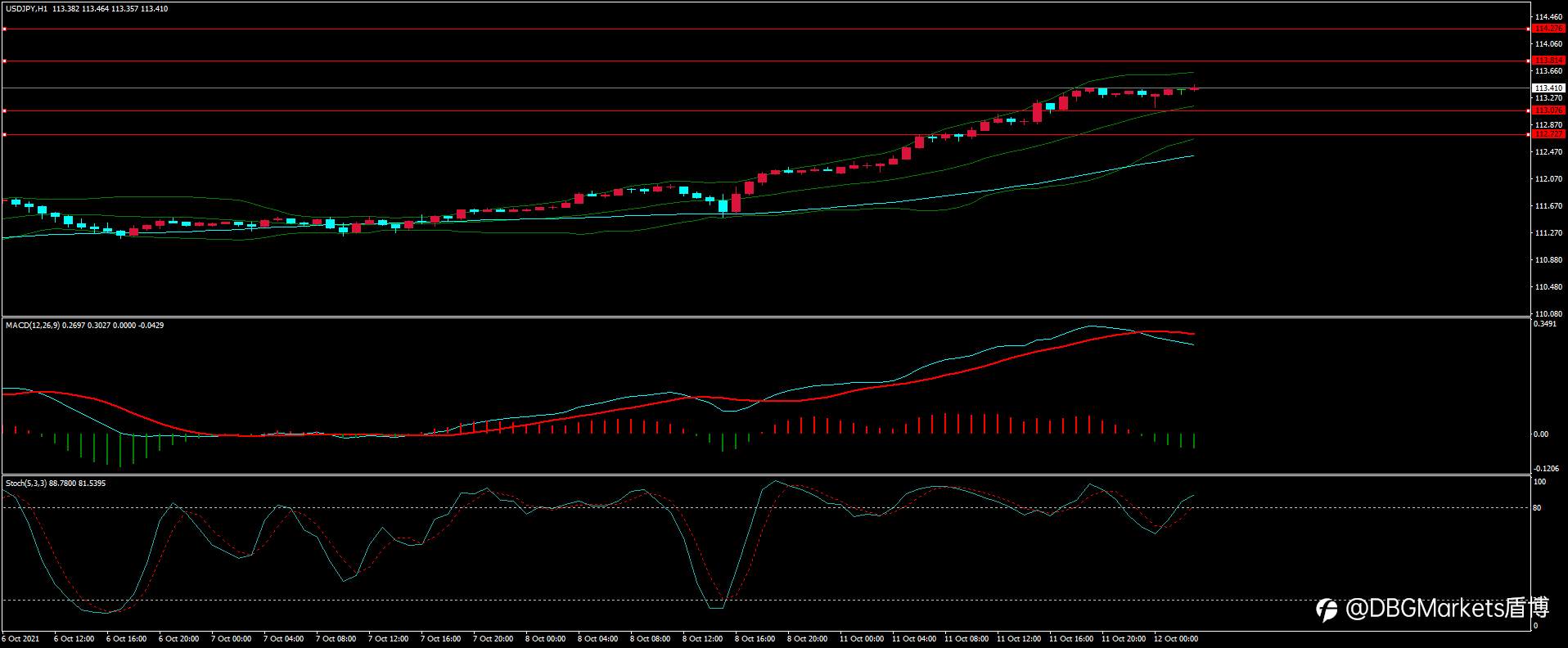Click the 112.727 red price label
The width and height of the screenshot is (1568, 648).
1548,134
